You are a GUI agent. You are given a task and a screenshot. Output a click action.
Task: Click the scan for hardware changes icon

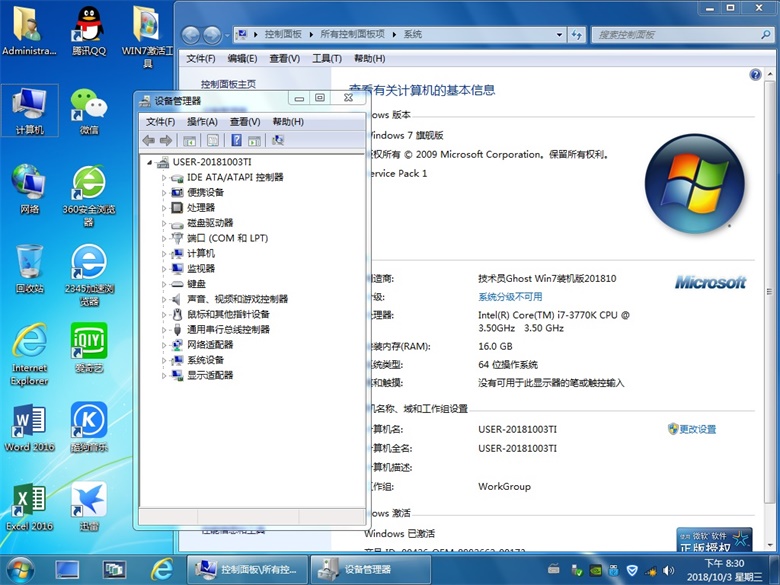coord(278,141)
